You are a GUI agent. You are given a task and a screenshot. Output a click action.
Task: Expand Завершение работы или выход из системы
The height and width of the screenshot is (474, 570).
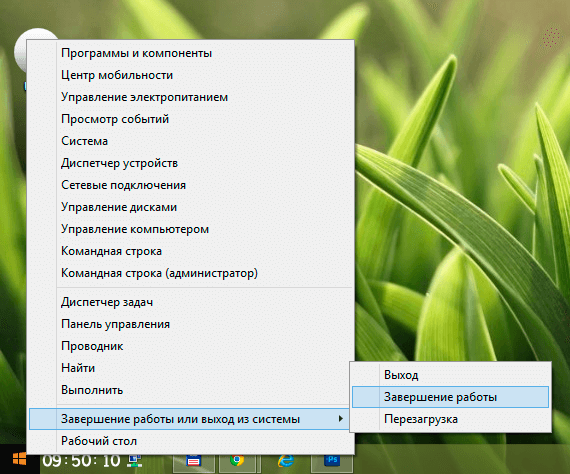pyautogui.click(x=189, y=419)
